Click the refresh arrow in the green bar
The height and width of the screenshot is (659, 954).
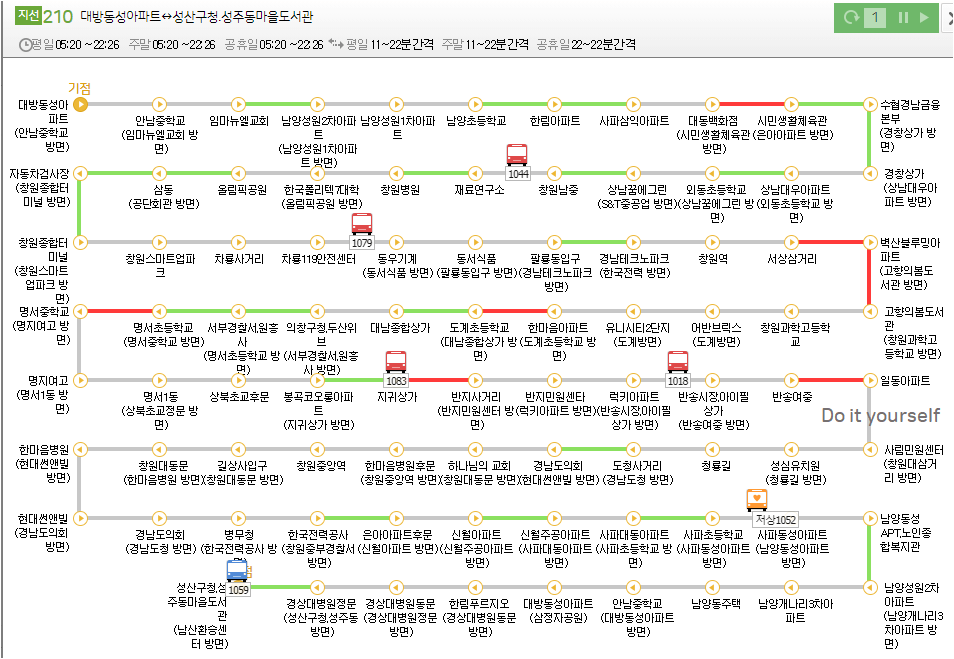(850, 18)
